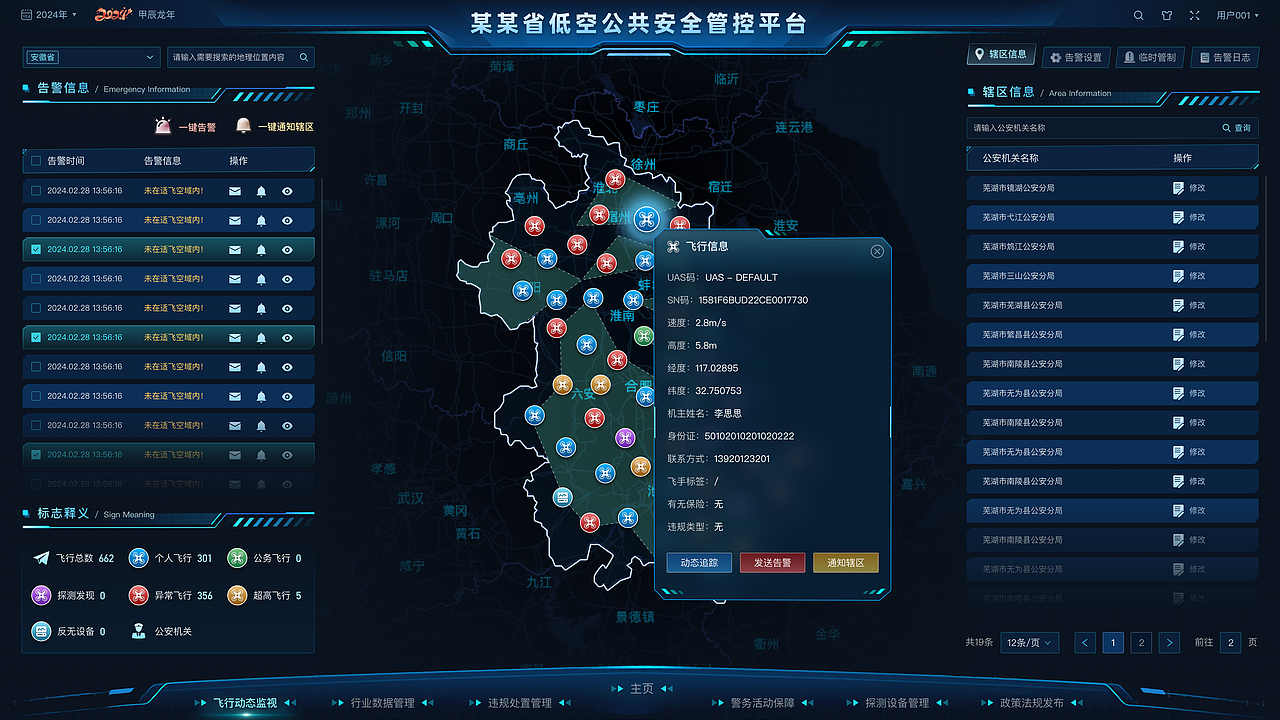
Task: Click edit icon for 芜湖市镜湖公安分局
Action: pos(1178,188)
